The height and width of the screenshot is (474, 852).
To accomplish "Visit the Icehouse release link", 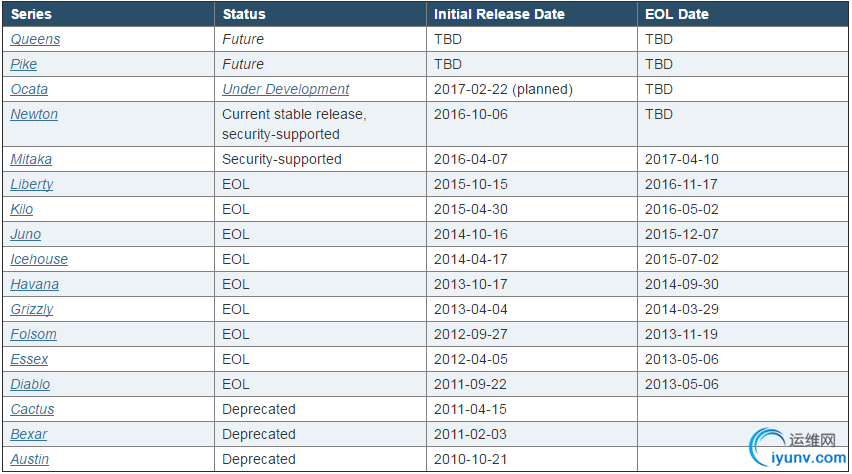I will tap(39, 259).
